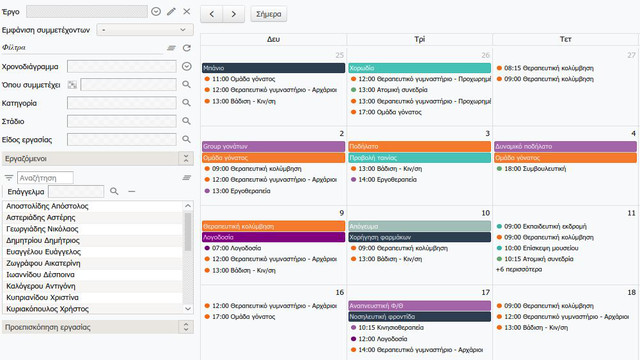The width and height of the screenshot is (640, 360).
Task: Collapse the Εργαζόμενοι panel
Action: [x=186, y=158]
